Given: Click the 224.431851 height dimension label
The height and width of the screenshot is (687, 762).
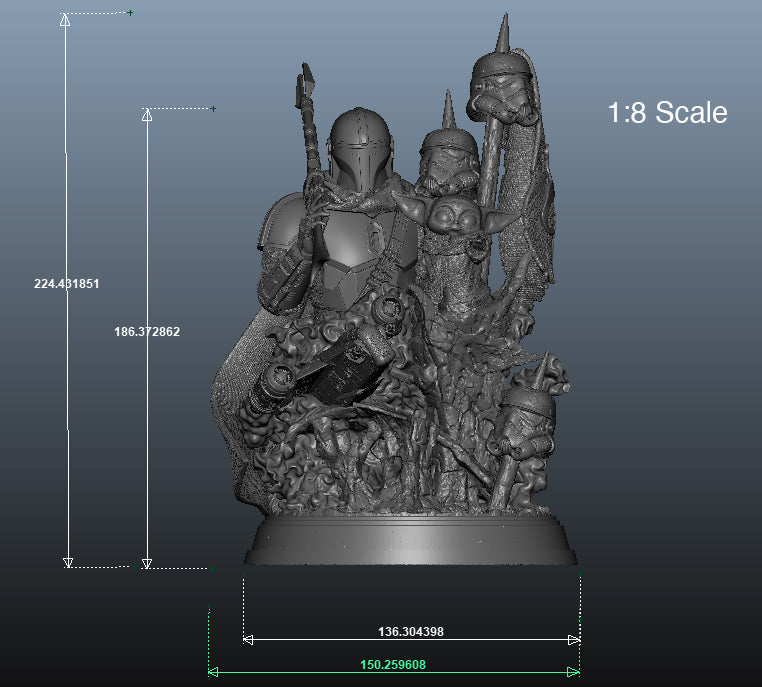Looking at the screenshot, I should (x=66, y=284).
